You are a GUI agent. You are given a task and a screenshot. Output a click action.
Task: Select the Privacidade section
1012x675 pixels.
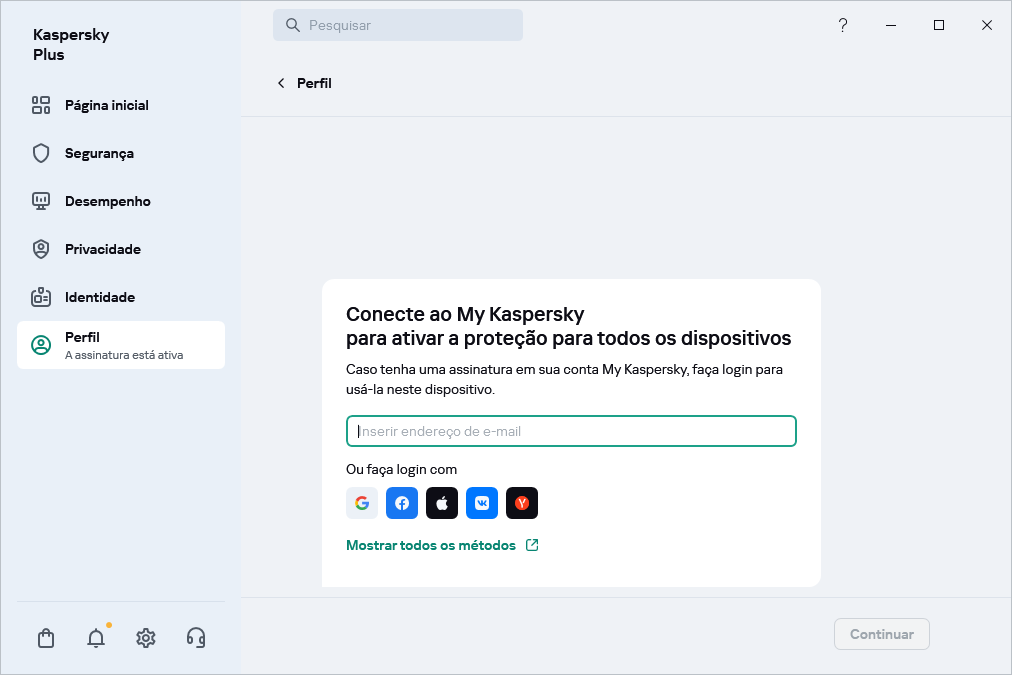pyautogui.click(x=104, y=249)
